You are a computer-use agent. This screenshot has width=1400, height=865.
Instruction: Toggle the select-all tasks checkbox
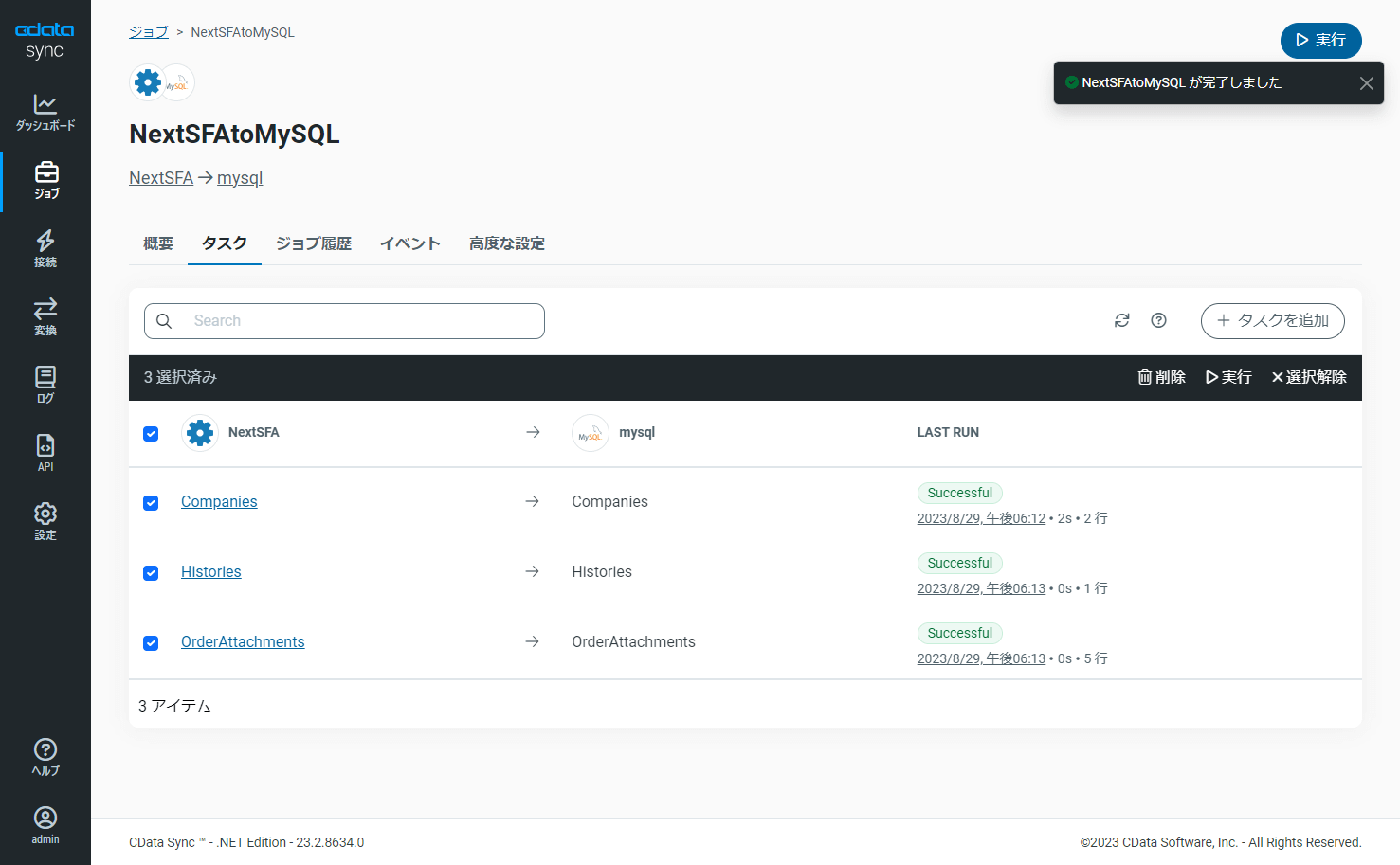coord(151,433)
